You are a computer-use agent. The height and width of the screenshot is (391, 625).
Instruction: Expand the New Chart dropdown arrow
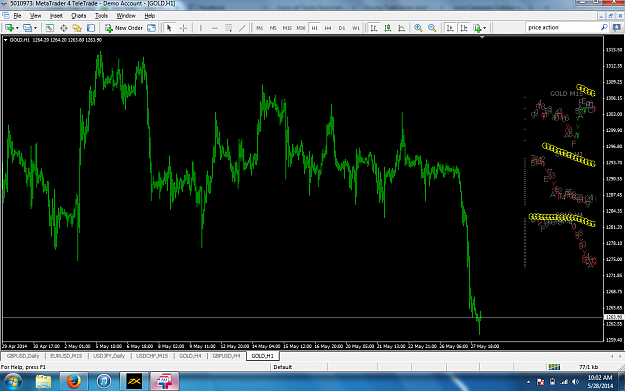point(17,28)
